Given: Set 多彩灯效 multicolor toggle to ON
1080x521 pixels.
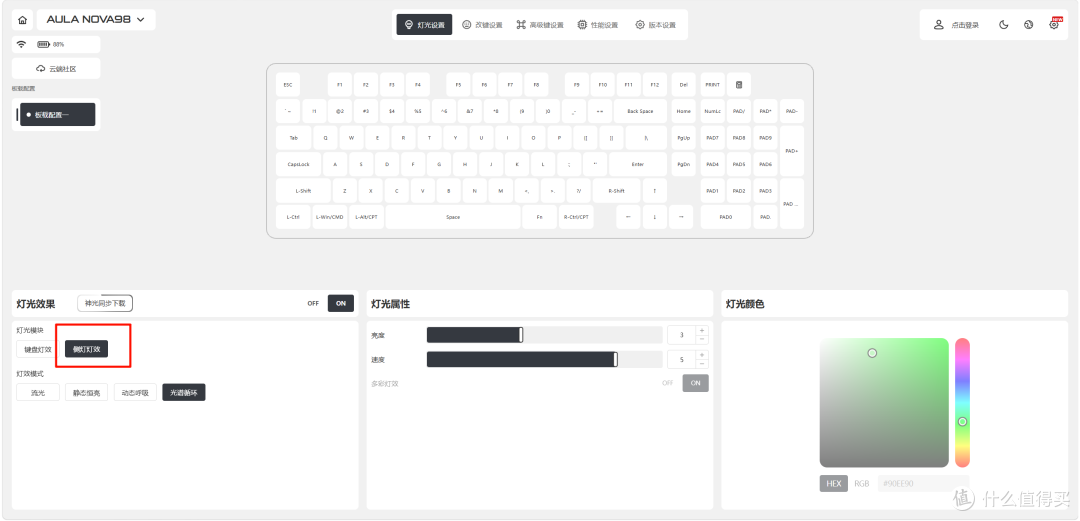Looking at the screenshot, I should tap(696, 383).
